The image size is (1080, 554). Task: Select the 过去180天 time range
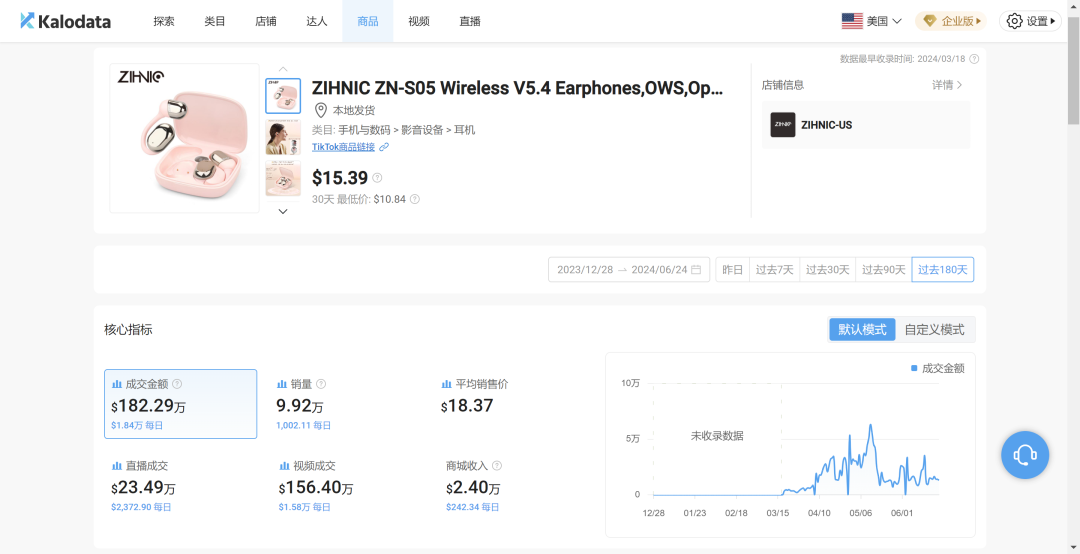[x=942, y=269]
